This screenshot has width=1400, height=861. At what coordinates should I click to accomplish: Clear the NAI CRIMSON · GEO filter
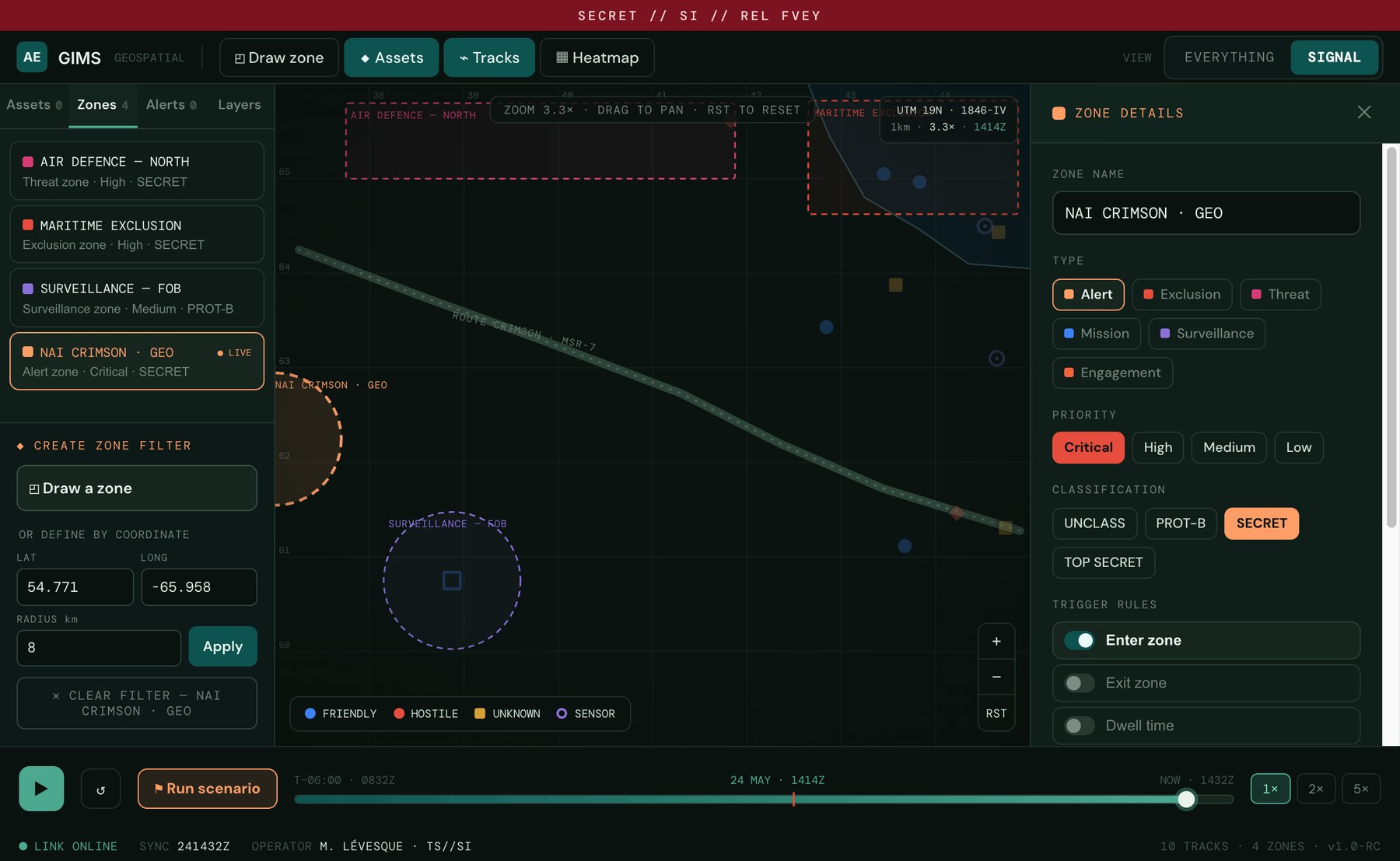tap(137, 703)
